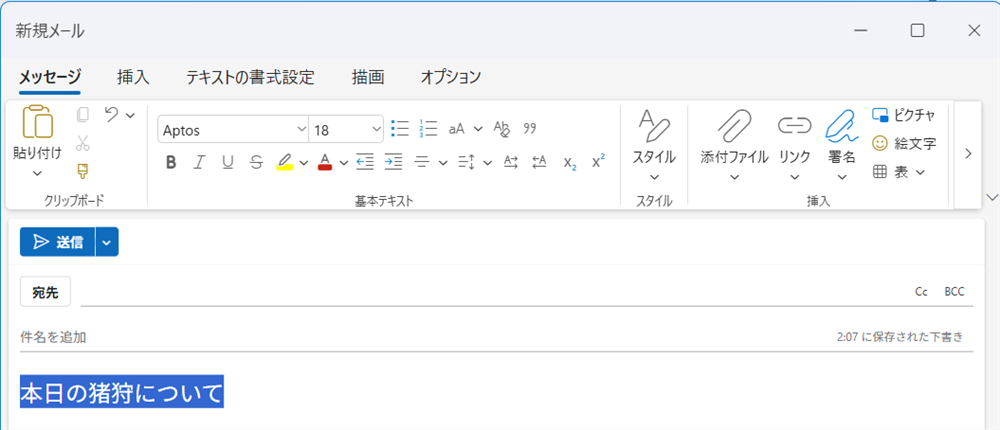Viewport: 1000px width, 430px height.
Task: Click the Signature pen icon
Action: (x=842, y=125)
